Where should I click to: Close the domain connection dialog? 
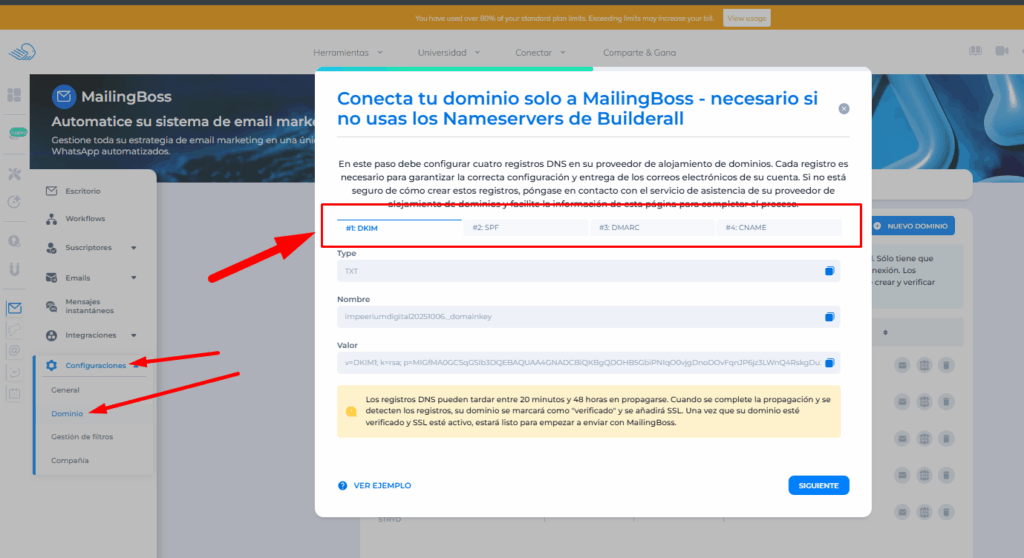click(844, 108)
